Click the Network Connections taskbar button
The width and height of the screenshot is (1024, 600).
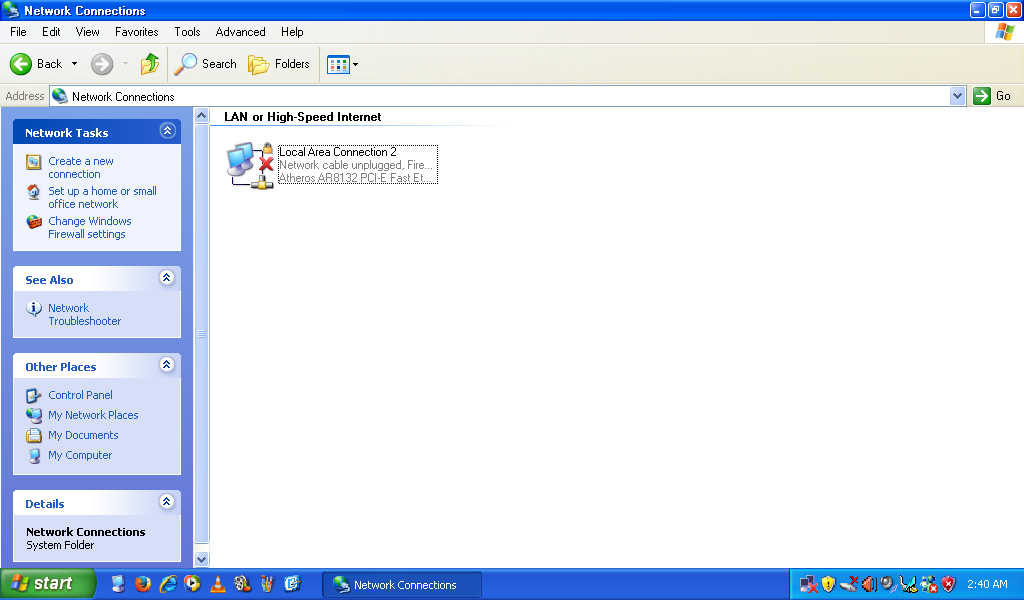pos(402,585)
